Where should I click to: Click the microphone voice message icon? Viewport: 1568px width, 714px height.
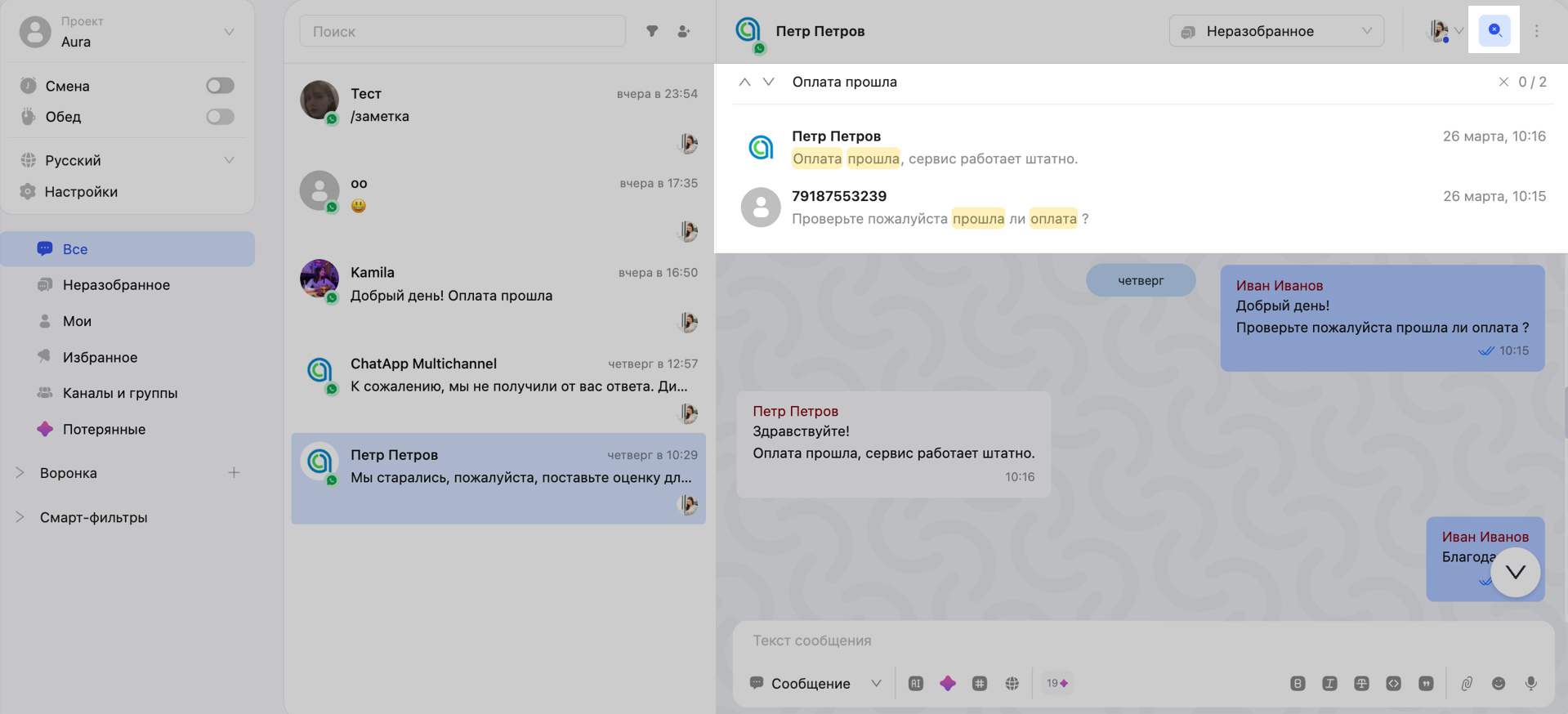click(x=1530, y=684)
